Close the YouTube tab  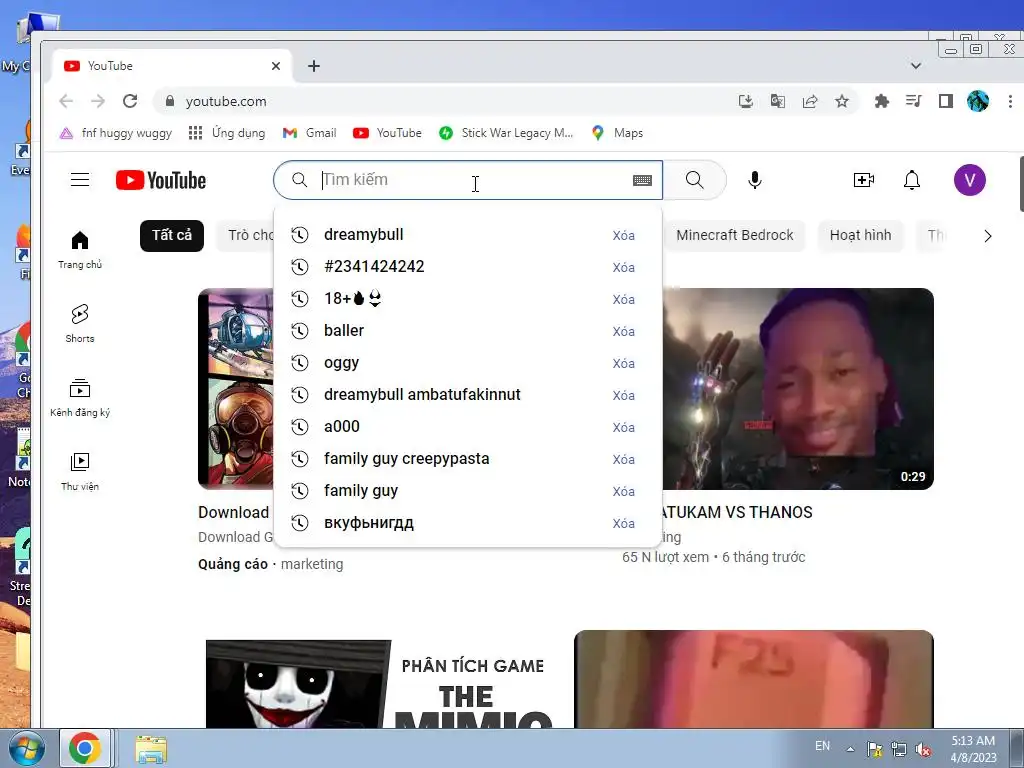point(276,66)
